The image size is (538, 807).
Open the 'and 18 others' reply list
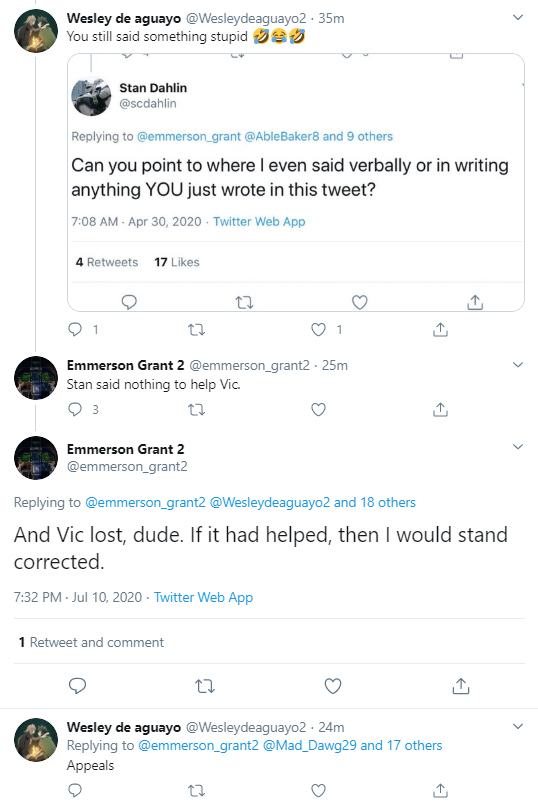[x=375, y=502]
